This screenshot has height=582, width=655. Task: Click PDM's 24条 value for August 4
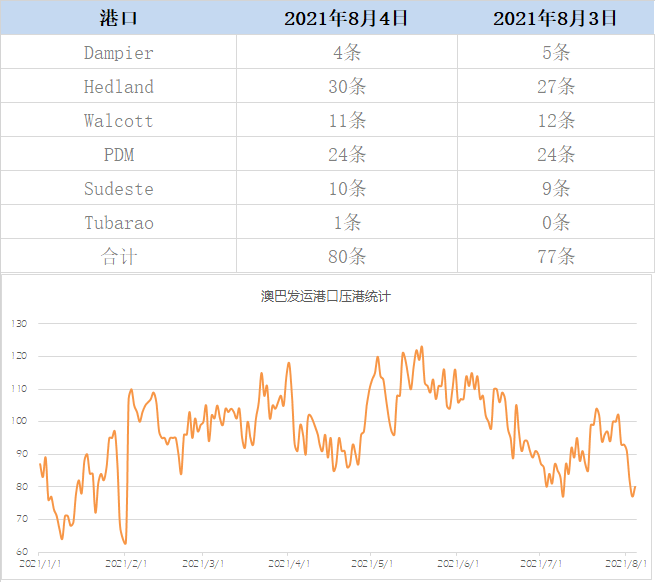(347, 155)
